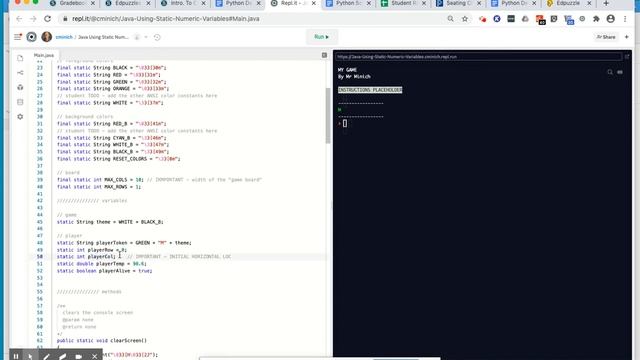
Task: Toggle the editor layout icon above code
Action: (x=324, y=55)
